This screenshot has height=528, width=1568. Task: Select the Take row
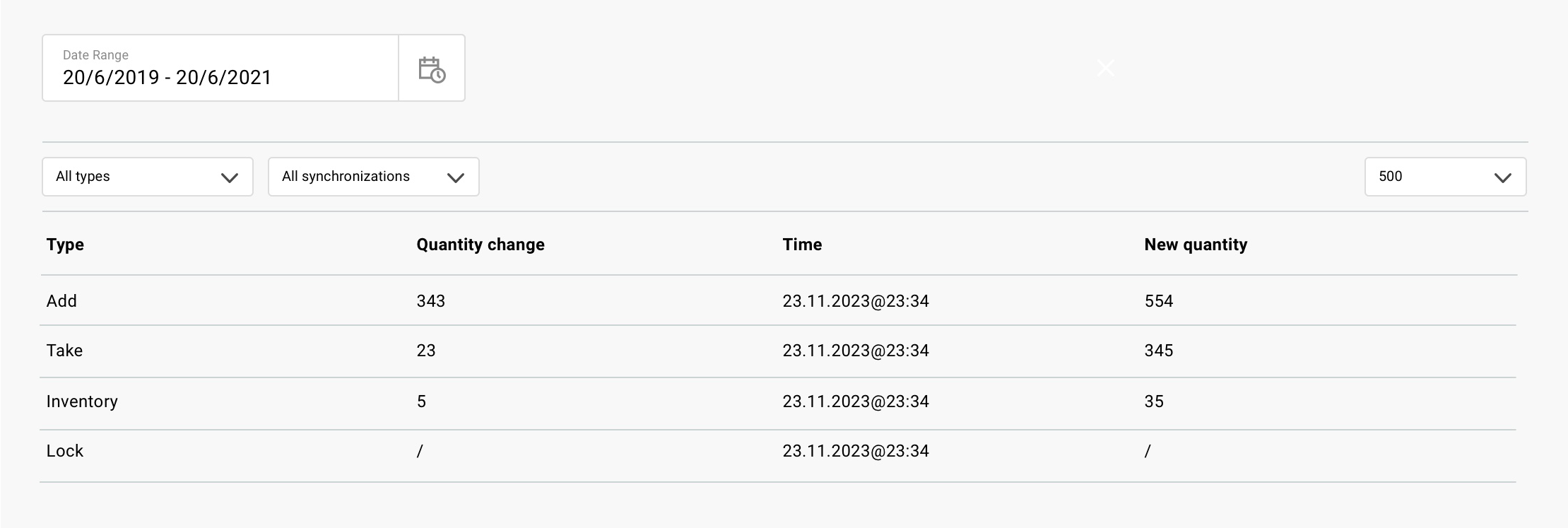[778, 351]
